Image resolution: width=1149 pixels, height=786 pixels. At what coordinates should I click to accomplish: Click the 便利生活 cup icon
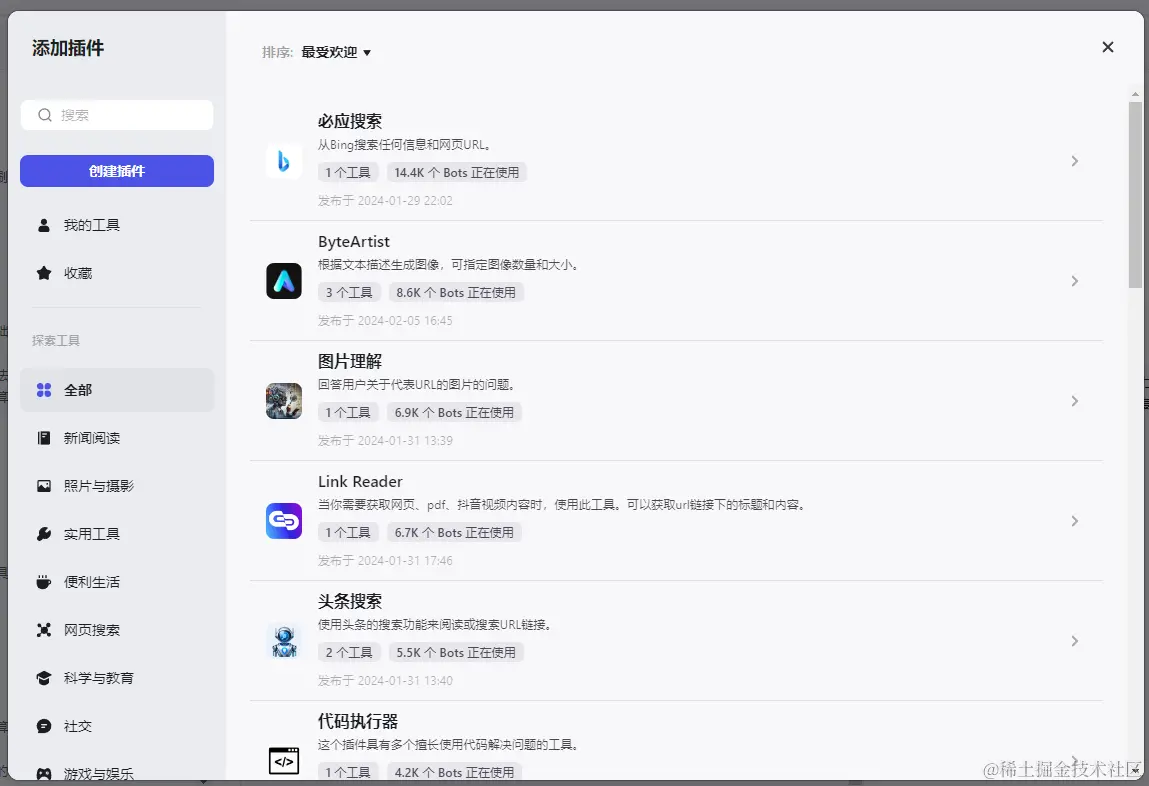(x=44, y=582)
